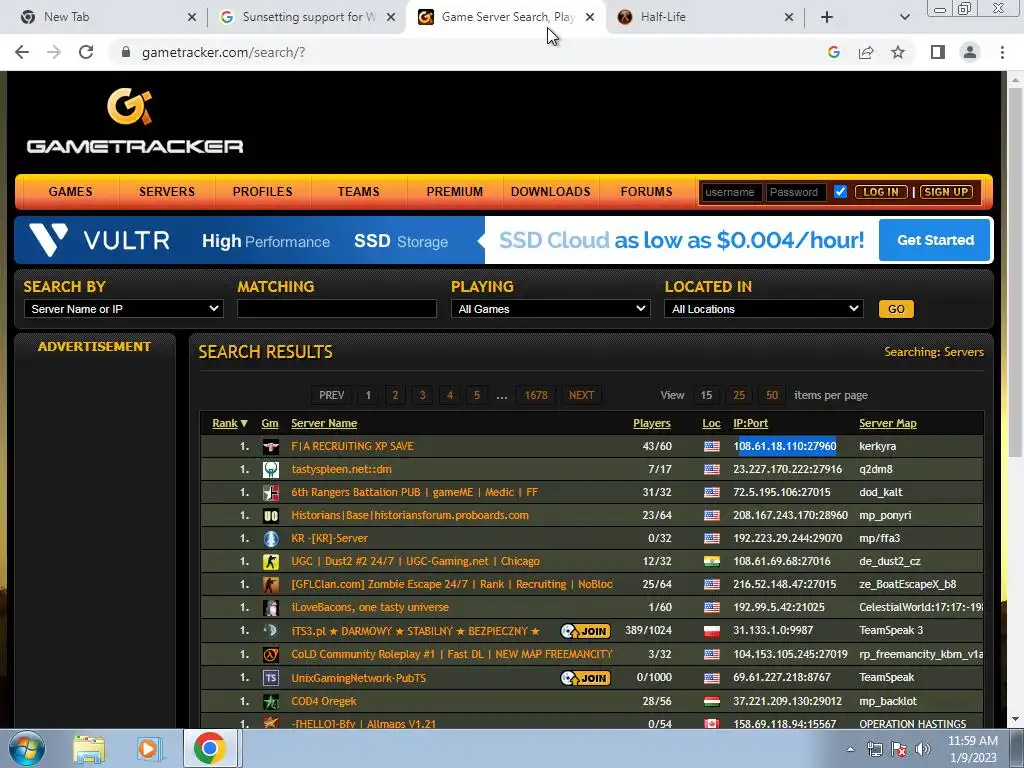Image resolution: width=1024 pixels, height=768 pixels.
Task: Open the PREMIUM menu item
Action: click(x=455, y=192)
